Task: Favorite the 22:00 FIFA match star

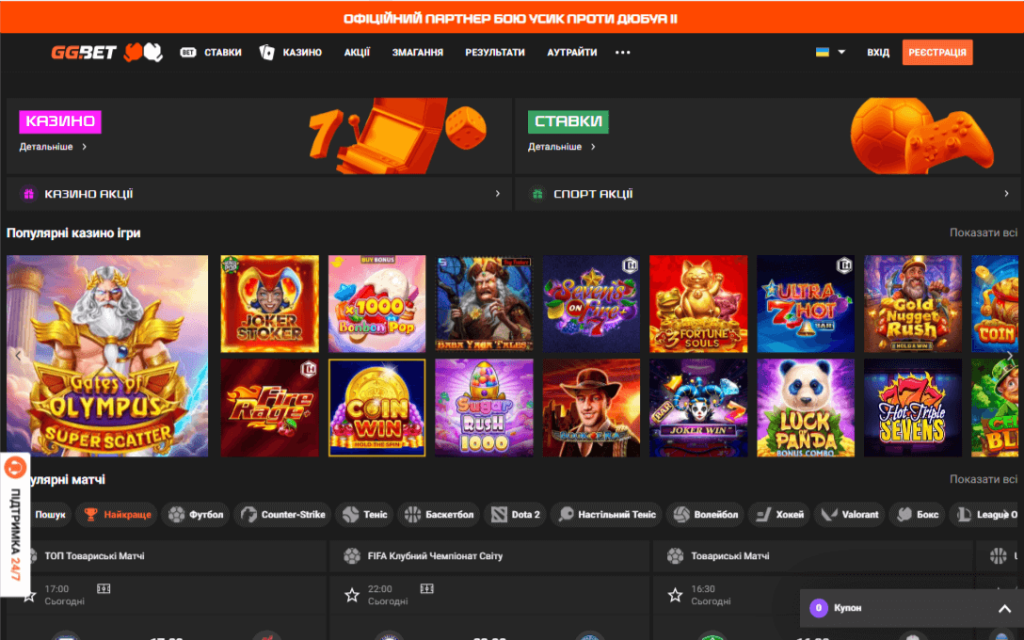Action: point(352,595)
